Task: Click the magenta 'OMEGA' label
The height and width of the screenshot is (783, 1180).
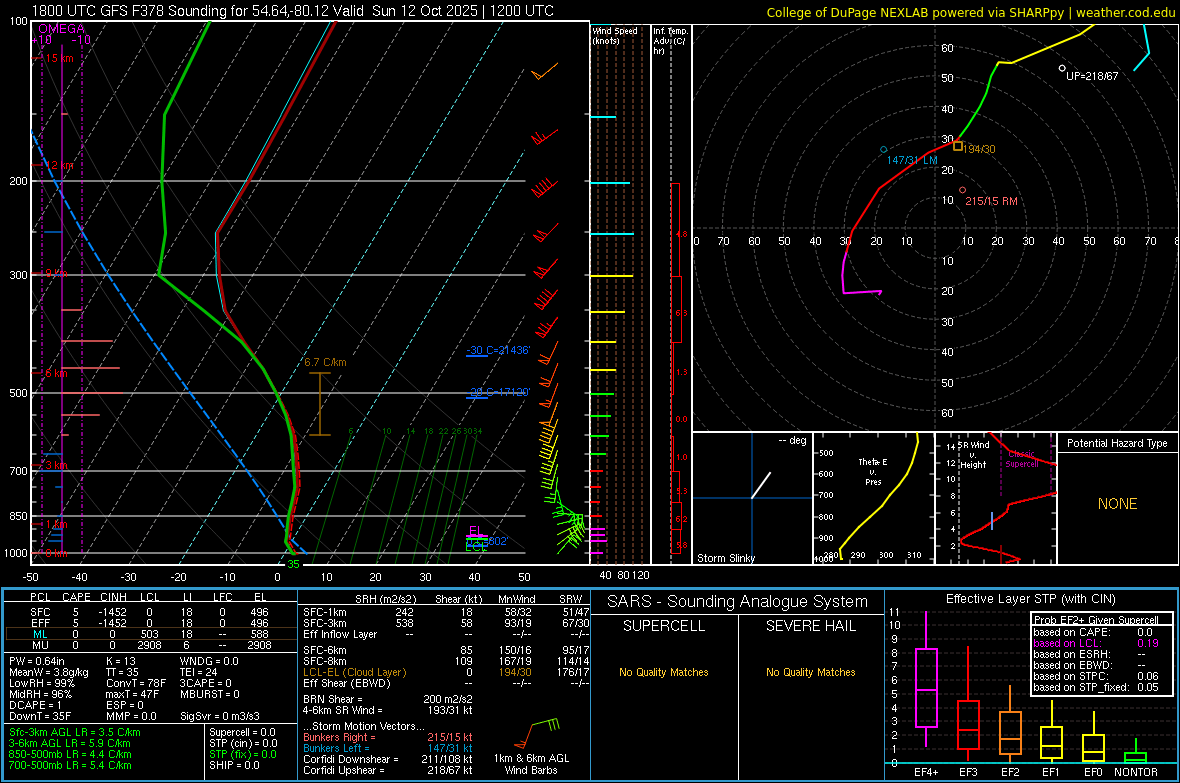Action: point(61,29)
